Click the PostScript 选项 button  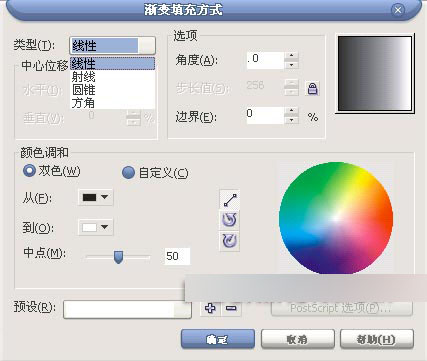342,308
